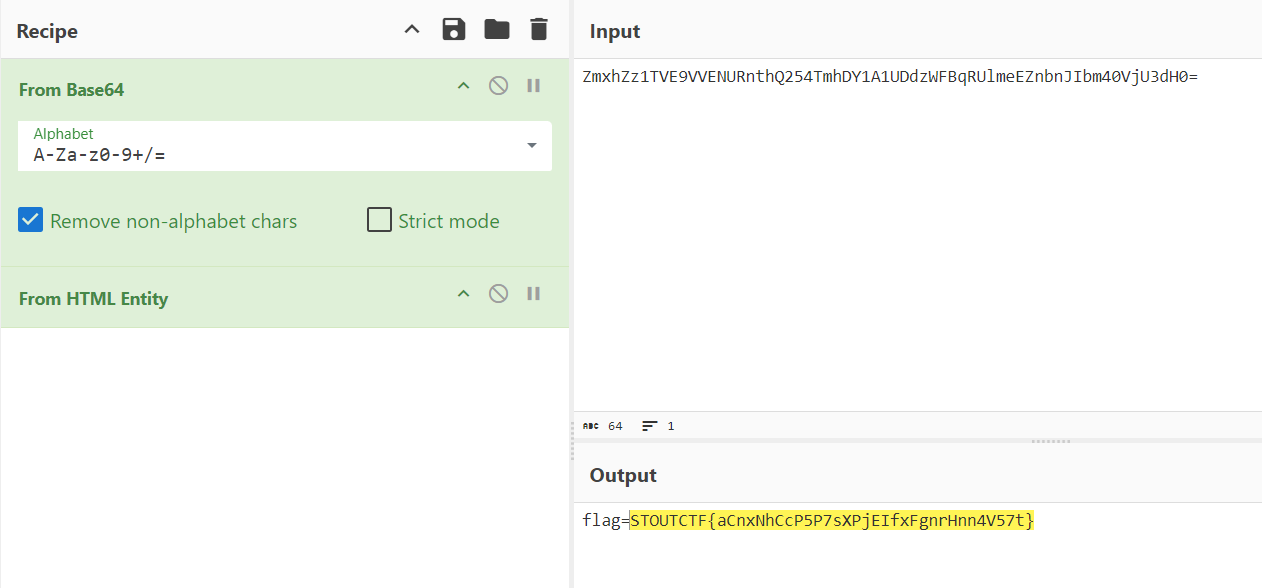Viewport: 1262px width, 588px height.
Task: Click the Input panel heading
Action: click(x=615, y=31)
